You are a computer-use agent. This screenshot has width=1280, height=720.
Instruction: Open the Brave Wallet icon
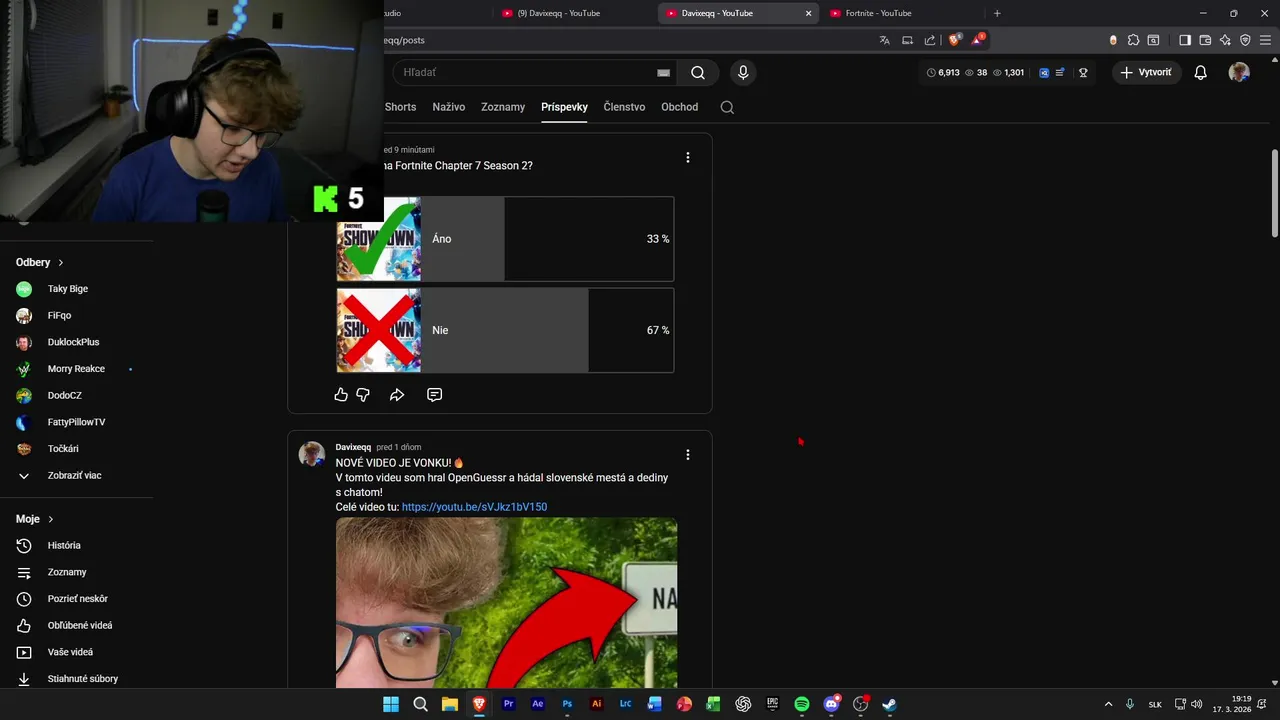coord(1205,40)
